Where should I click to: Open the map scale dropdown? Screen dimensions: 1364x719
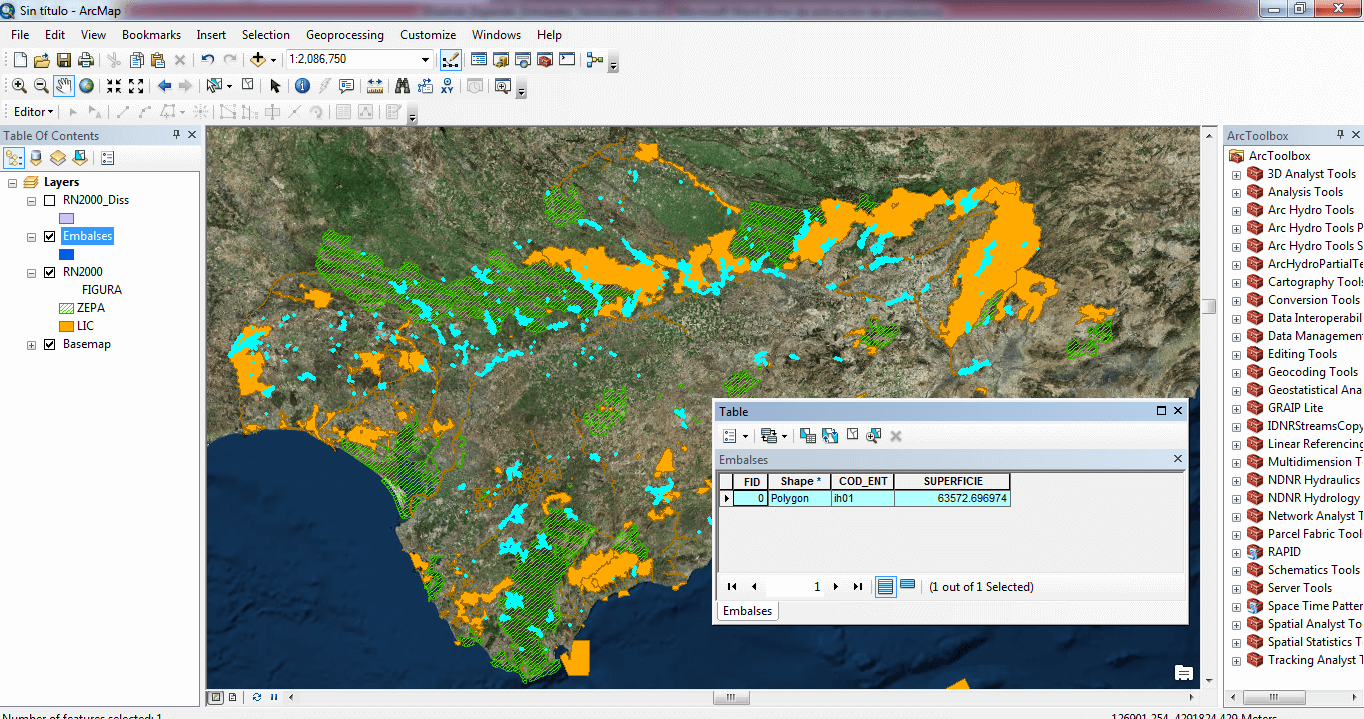(426, 60)
